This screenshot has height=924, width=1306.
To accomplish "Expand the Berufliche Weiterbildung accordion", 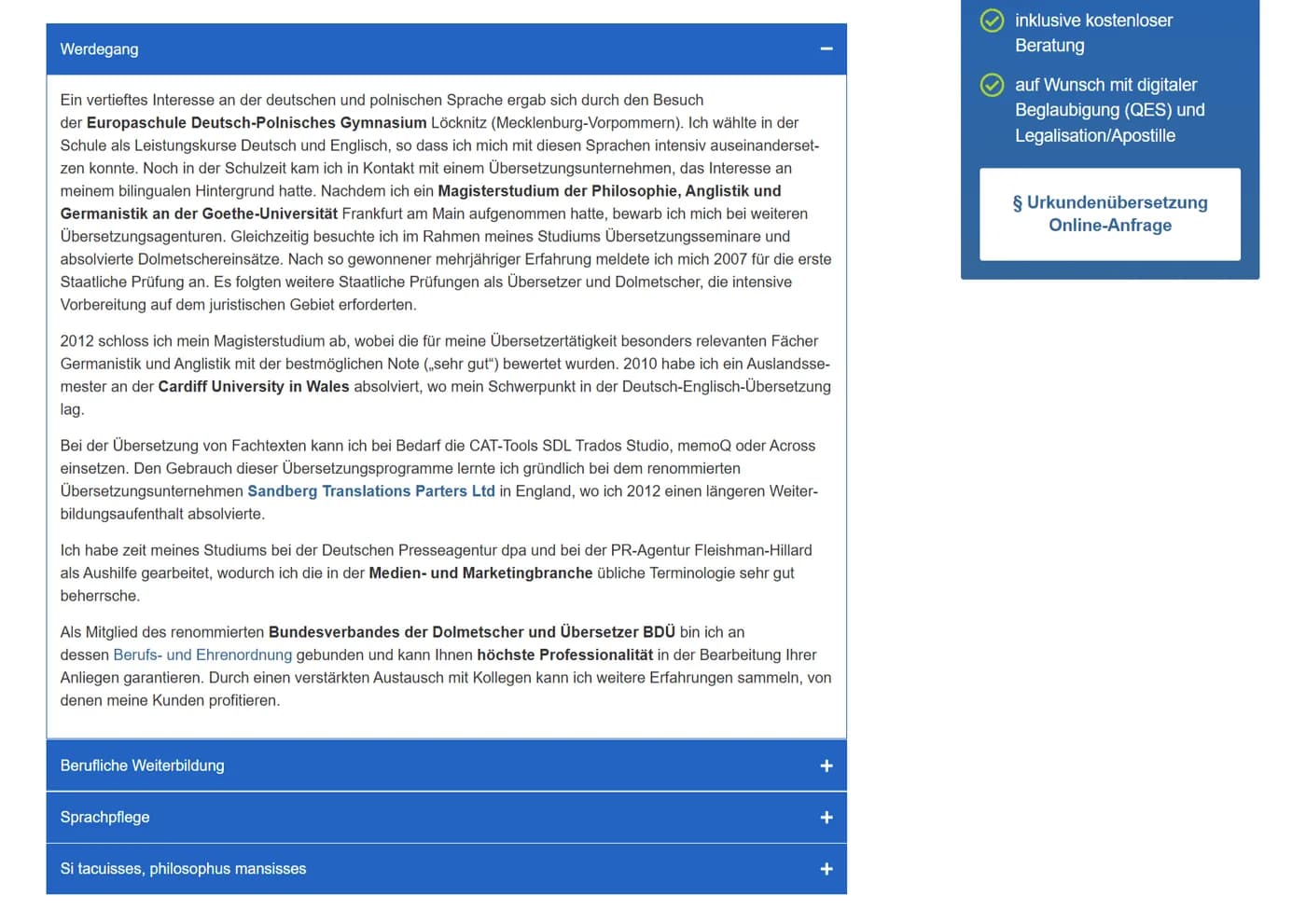I will coord(447,765).
